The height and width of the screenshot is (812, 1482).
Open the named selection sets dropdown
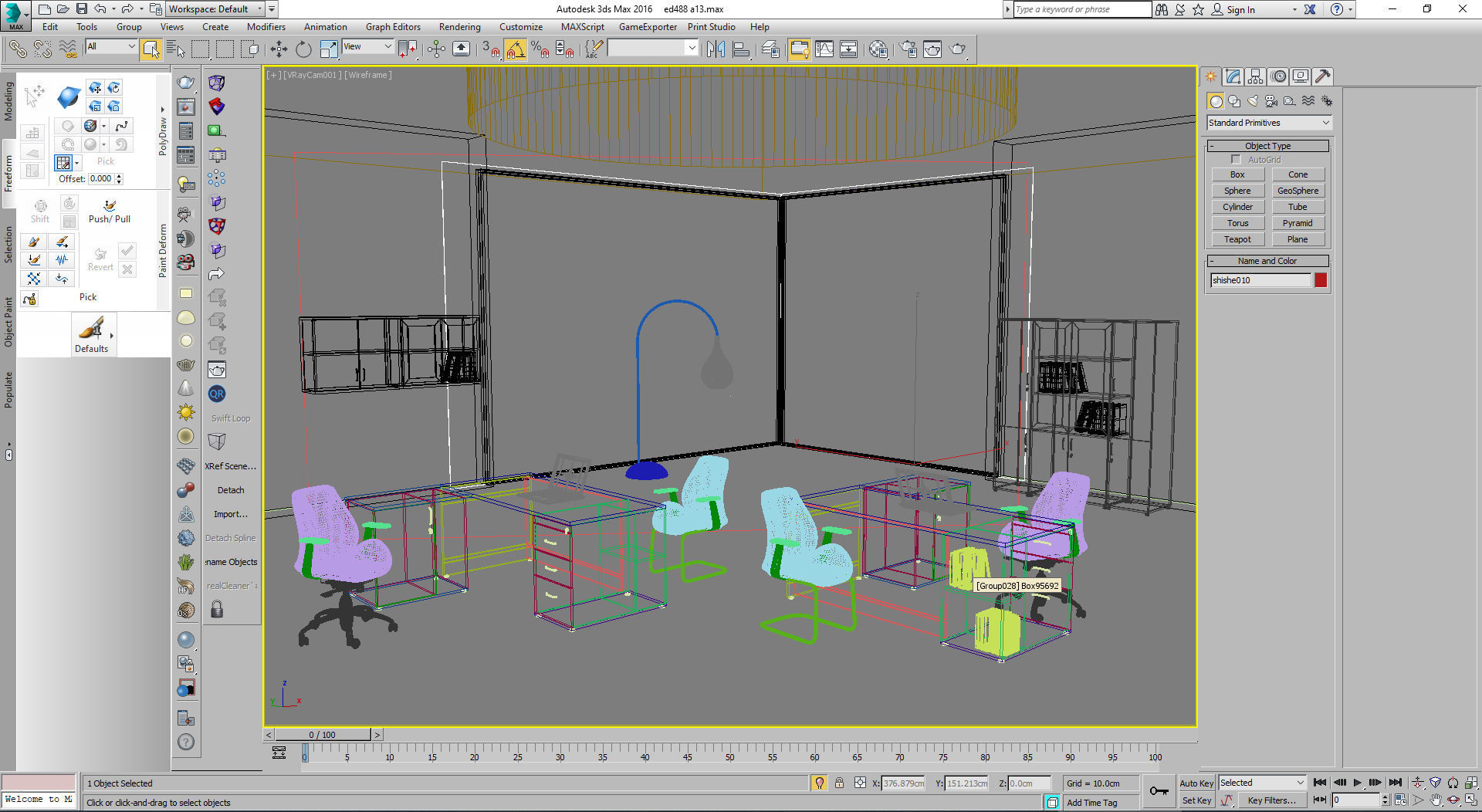[653, 48]
